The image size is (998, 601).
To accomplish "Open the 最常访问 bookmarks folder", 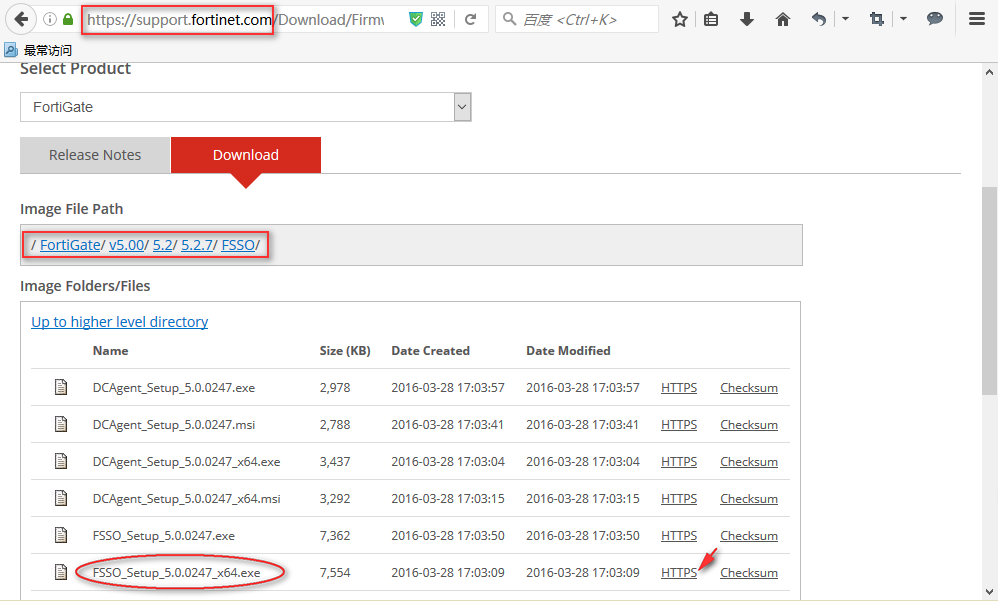I will tap(38, 50).
